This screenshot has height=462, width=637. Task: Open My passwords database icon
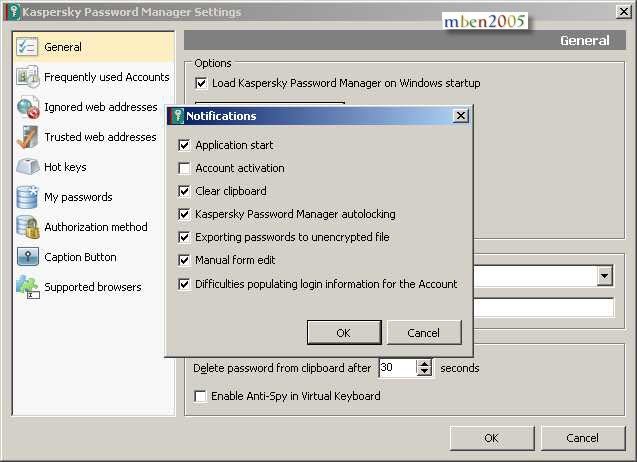pyautogui.click(x=28, y=197)
